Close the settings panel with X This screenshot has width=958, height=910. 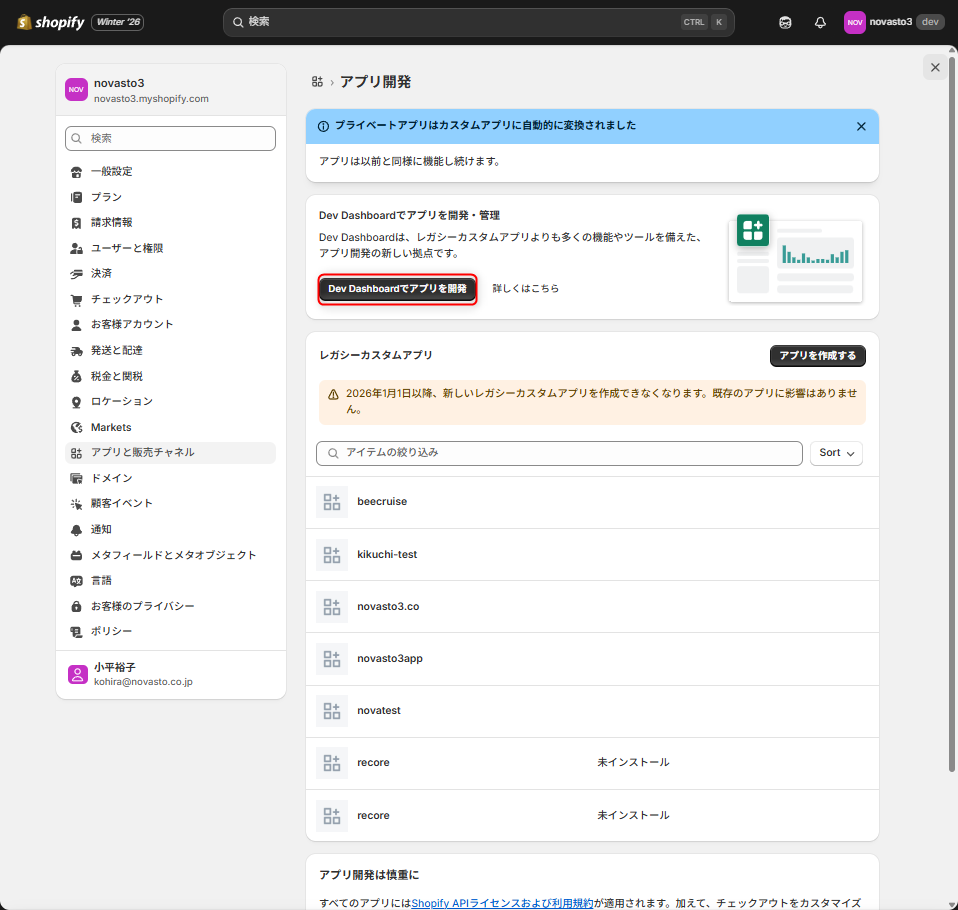pyautogui.click(x=935, y=67)
